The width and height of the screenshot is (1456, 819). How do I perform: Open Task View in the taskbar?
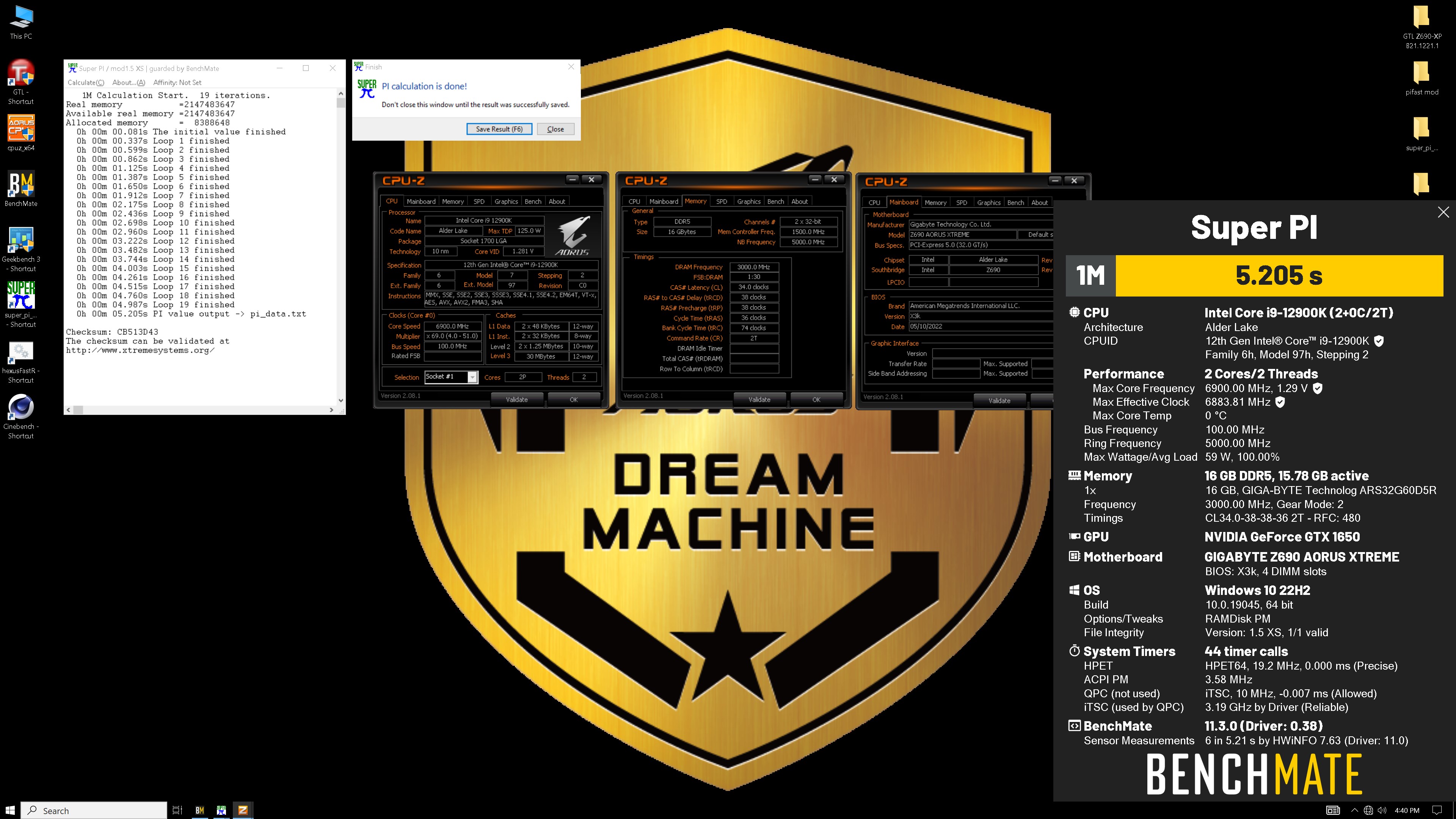pyautogui.click(x=177, y=810)
